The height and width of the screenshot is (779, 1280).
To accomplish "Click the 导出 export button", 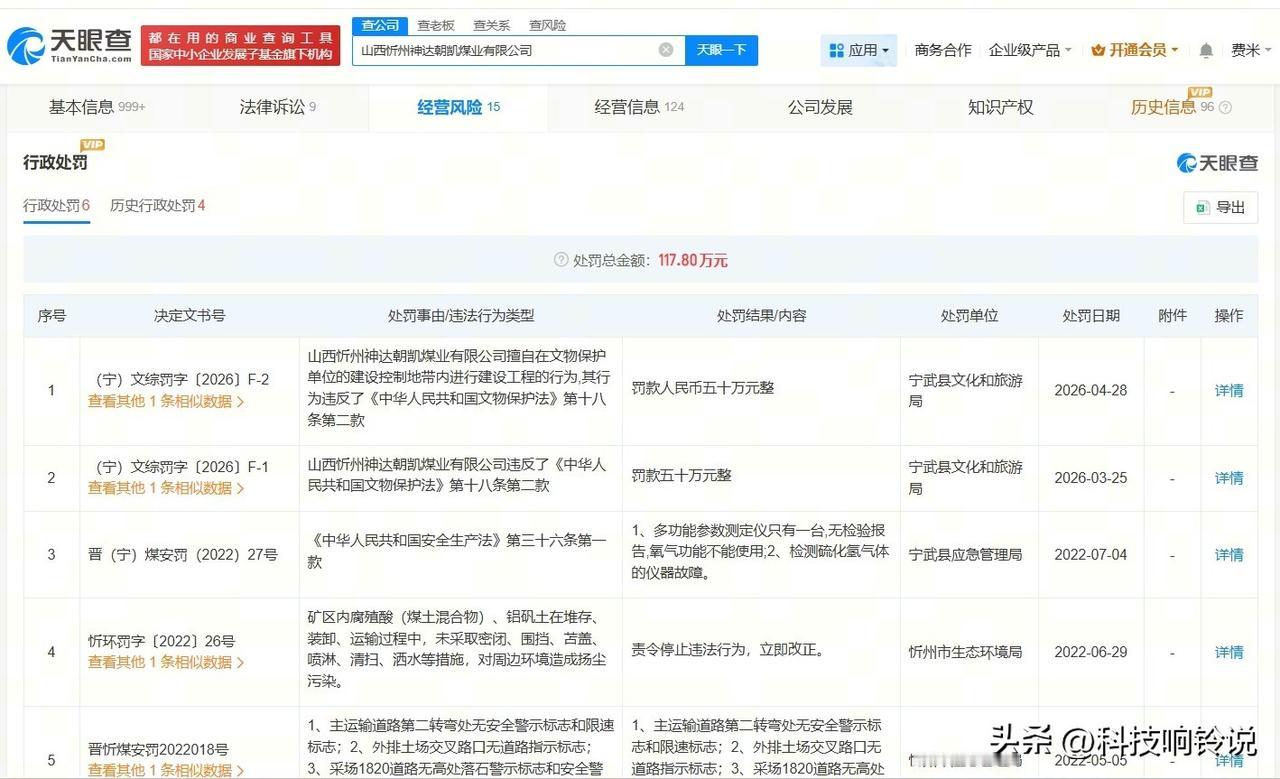I will pos(1220,207).
